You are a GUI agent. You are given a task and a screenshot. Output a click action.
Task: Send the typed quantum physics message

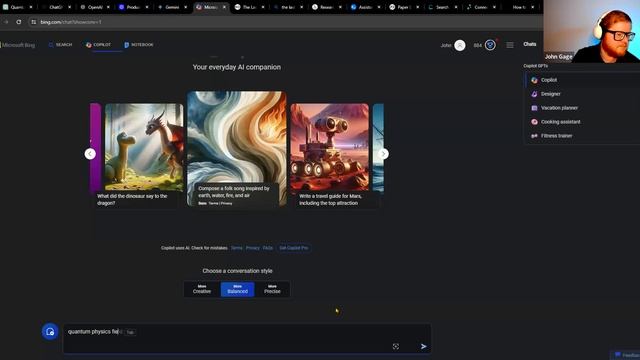coord(424,346)
